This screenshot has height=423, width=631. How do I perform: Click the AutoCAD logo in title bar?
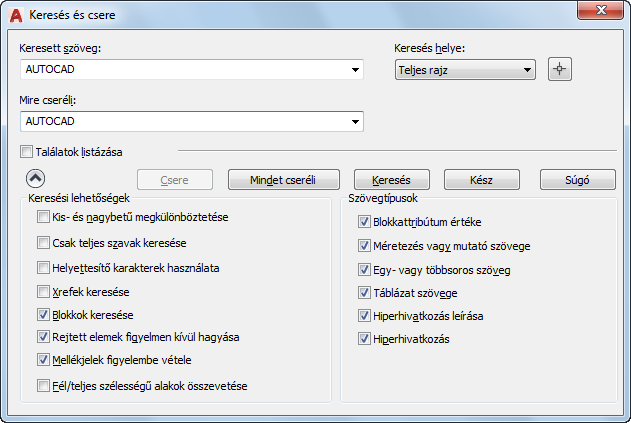tap(16, 15)
